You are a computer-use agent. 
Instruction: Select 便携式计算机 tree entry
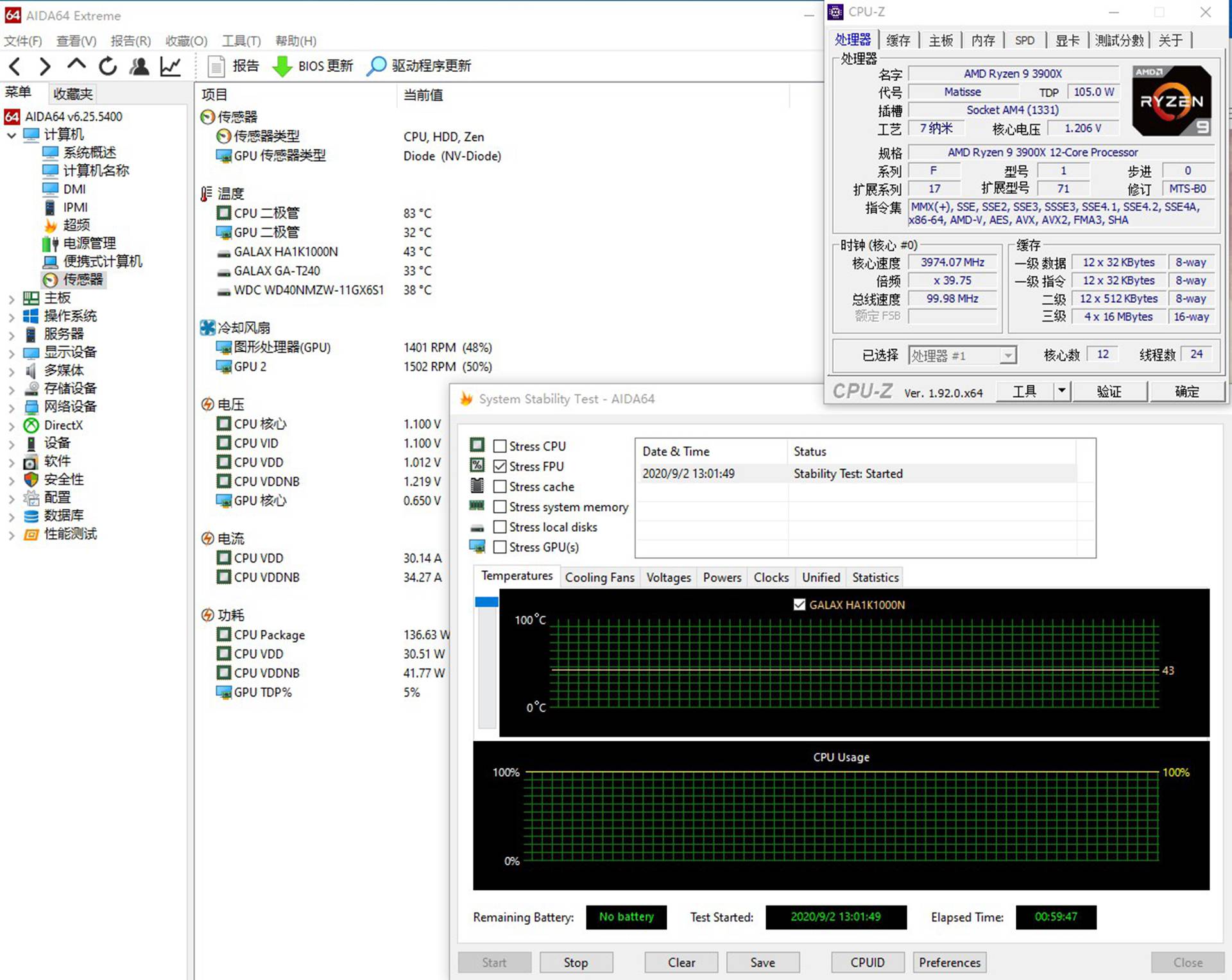(92, 262)
